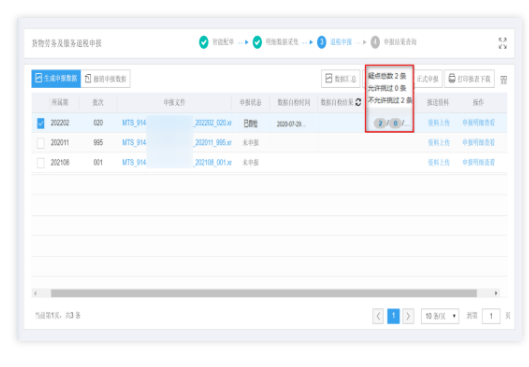Go to next page with right chevron
Image resolution: width=529 pixels, height=367 pixels.
click(408, 316)
